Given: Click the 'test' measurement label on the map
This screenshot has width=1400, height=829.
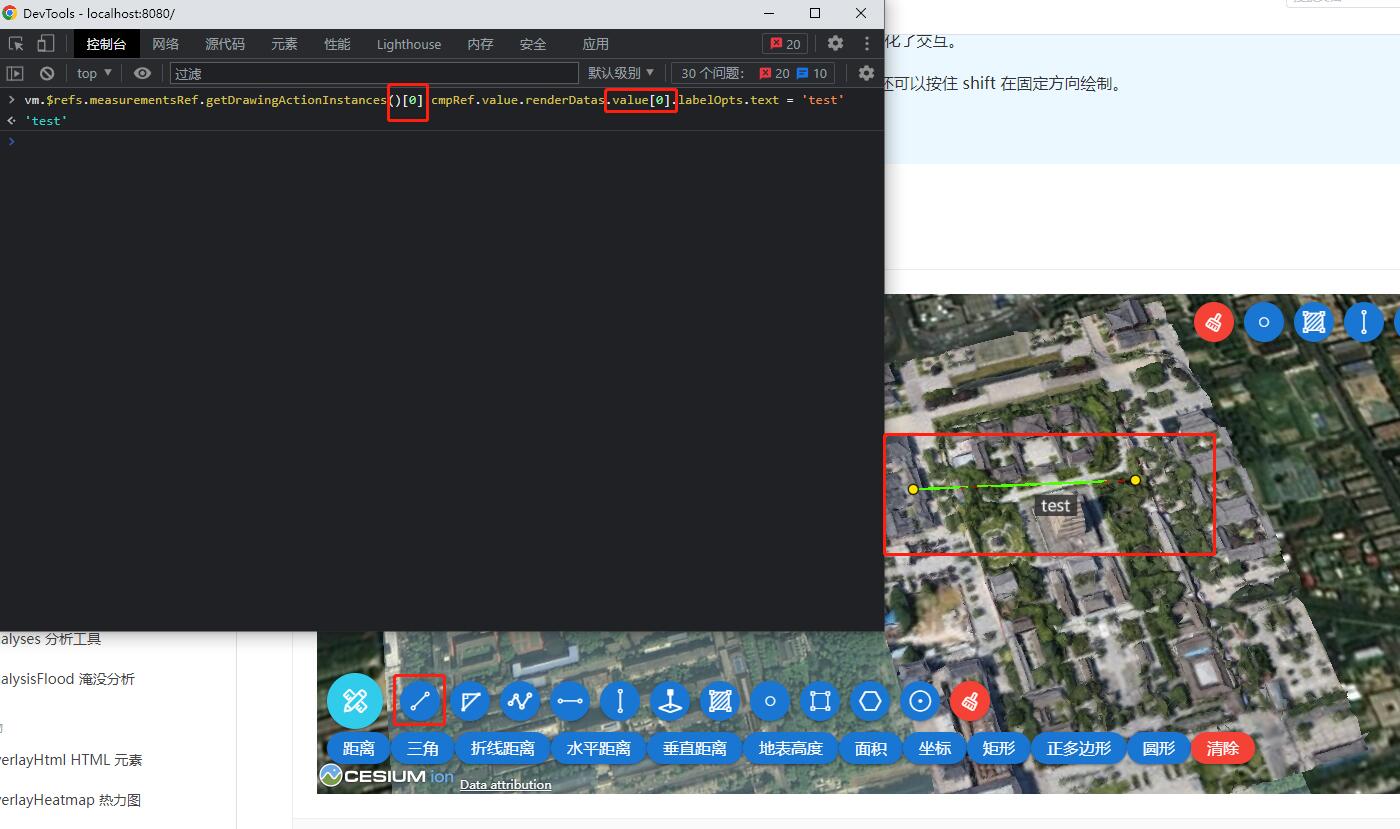Looking at the screenshot, I should (x=1055, y=506).
